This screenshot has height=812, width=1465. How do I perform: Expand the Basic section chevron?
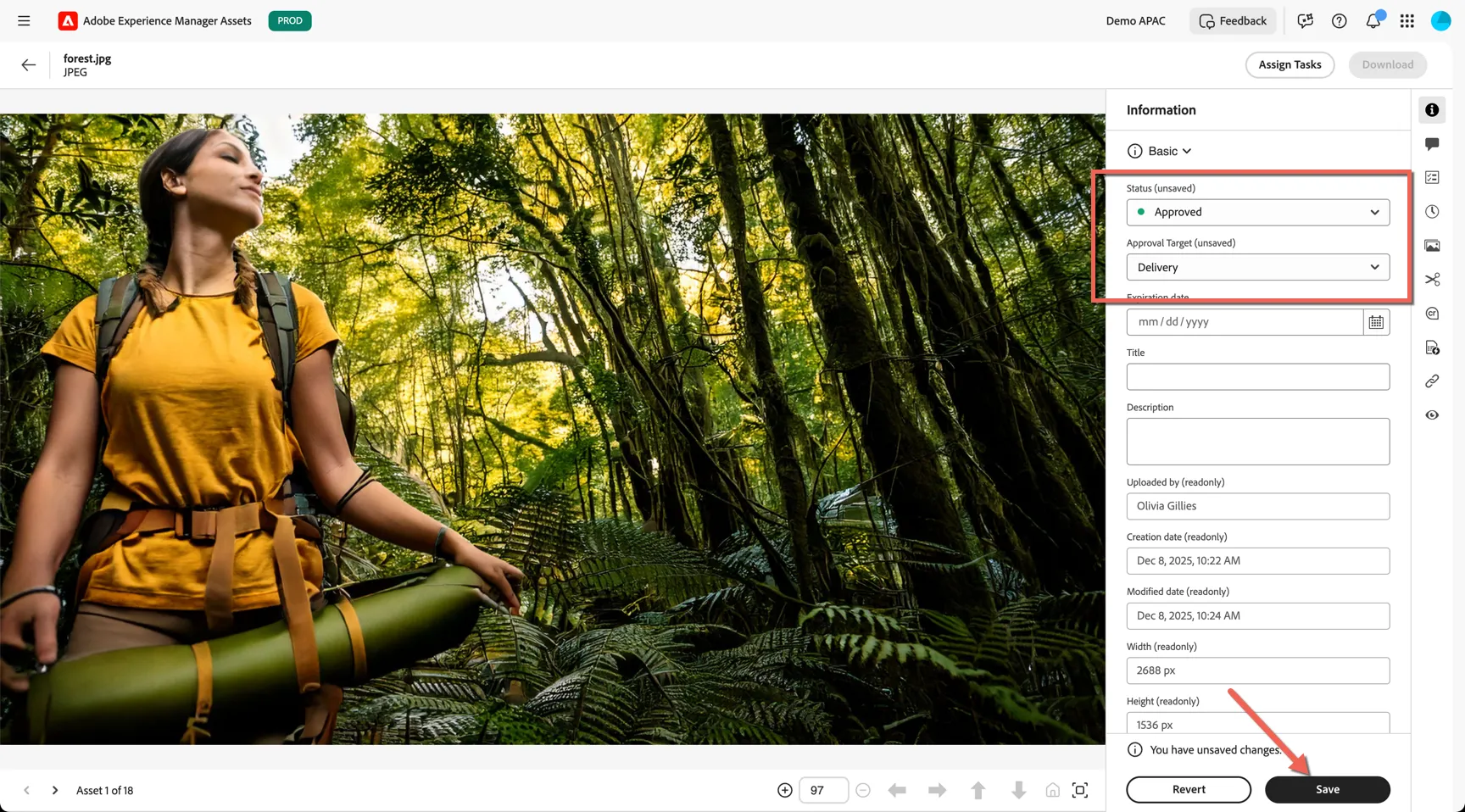point(1187,151)
